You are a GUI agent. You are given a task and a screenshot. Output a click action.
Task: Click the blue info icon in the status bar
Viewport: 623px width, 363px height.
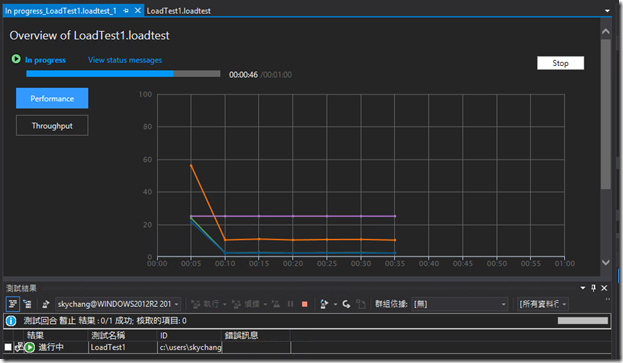click(11, 321)
